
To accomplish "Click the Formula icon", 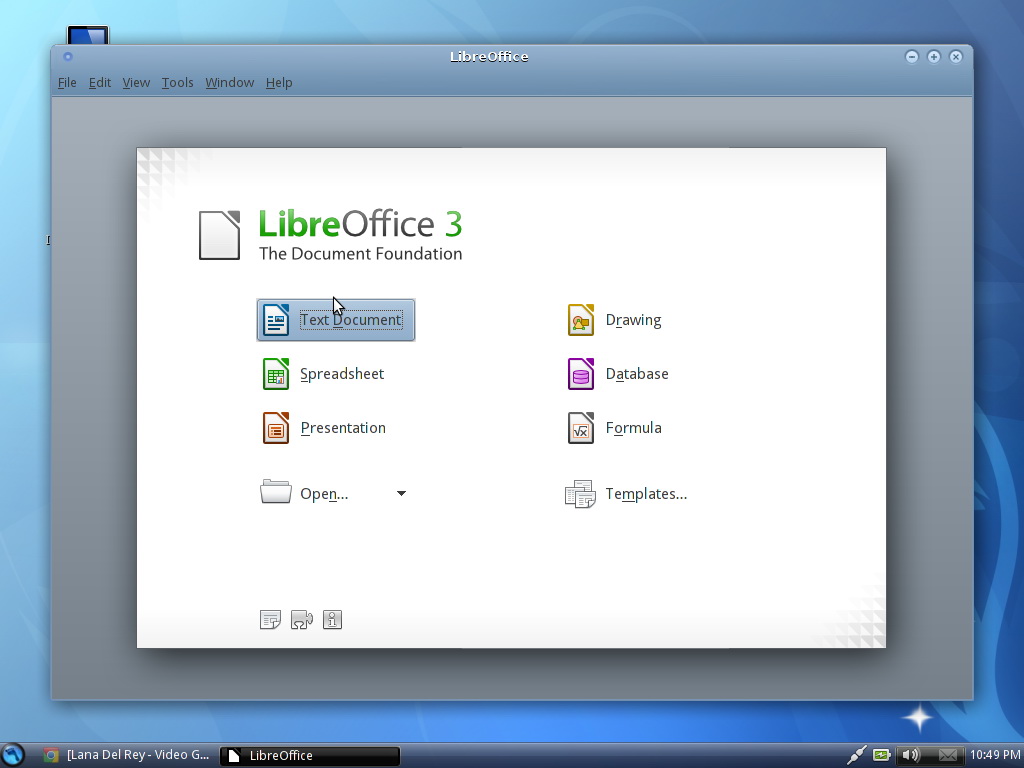I will click(581, 428).
